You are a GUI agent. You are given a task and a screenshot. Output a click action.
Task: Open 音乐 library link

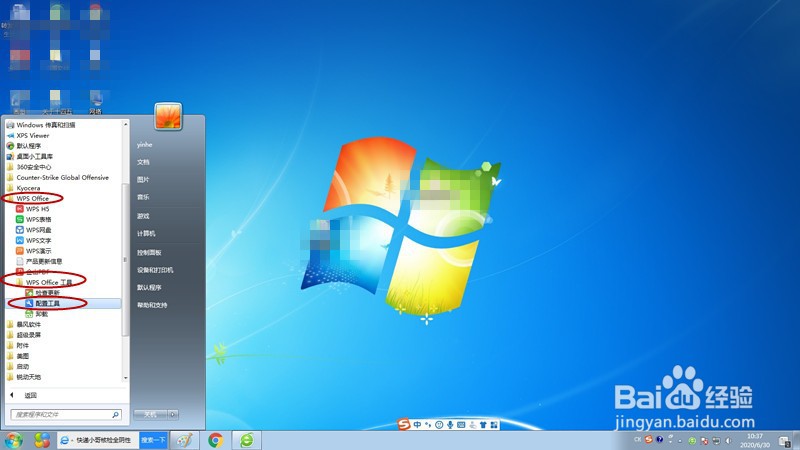[x=143, y=197]
